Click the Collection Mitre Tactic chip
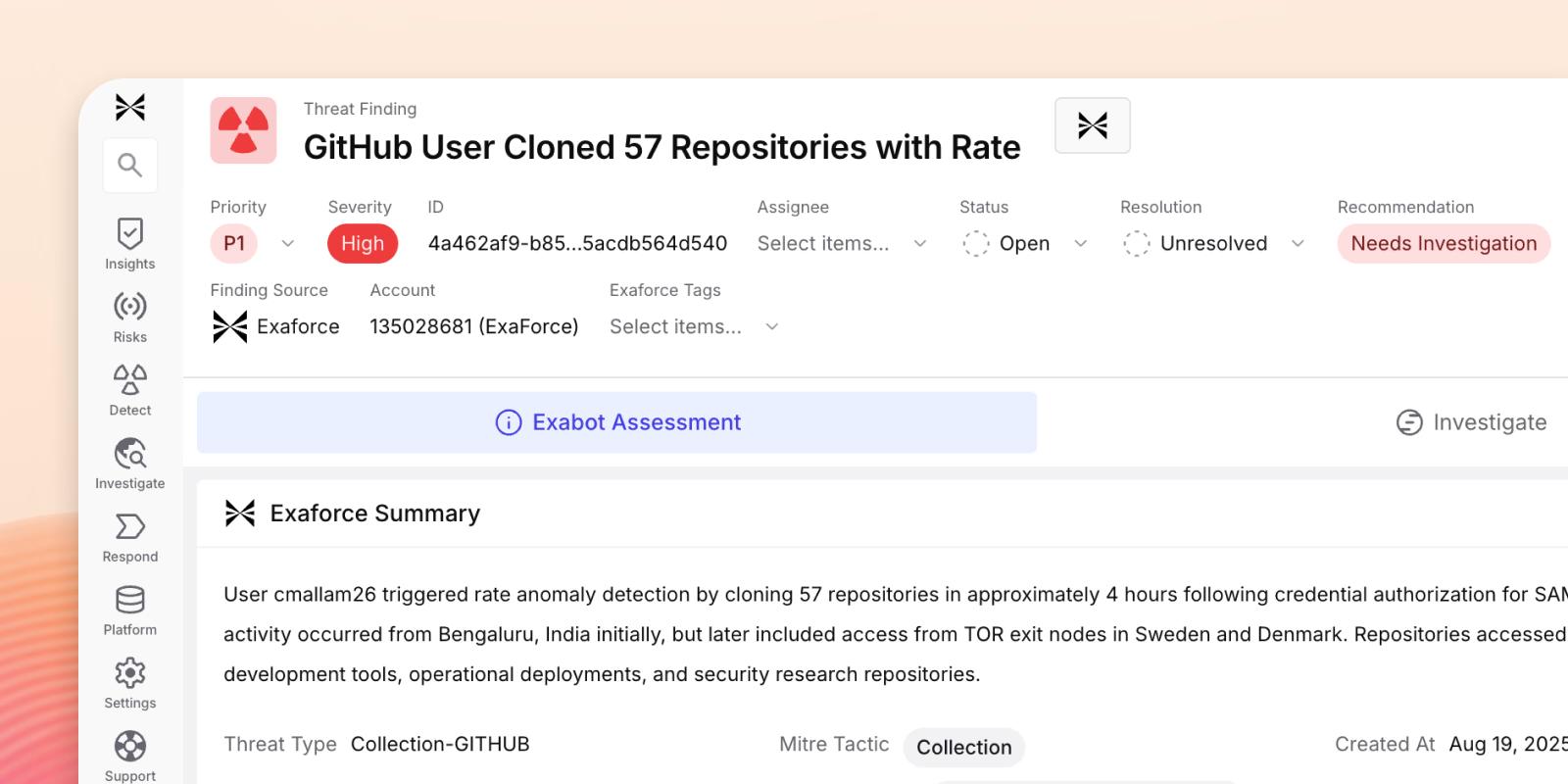This screenshot has height=784, width=1568. click(x=964, y=747)
